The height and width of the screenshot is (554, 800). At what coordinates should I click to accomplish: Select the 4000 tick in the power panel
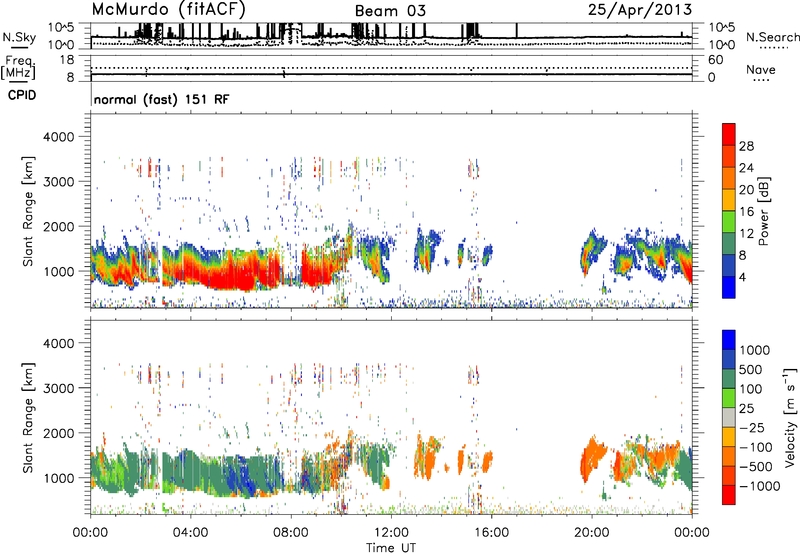click(x=59, y=137)
